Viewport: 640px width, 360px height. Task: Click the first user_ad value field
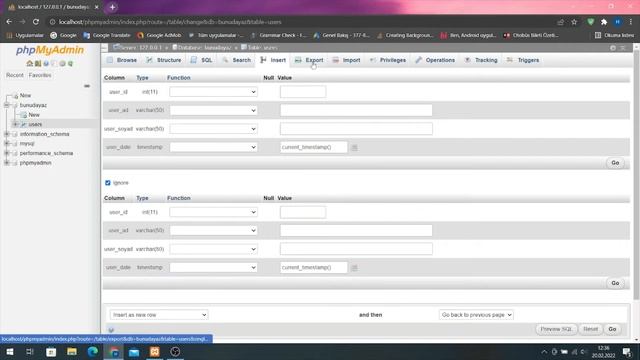pos(356,110)
